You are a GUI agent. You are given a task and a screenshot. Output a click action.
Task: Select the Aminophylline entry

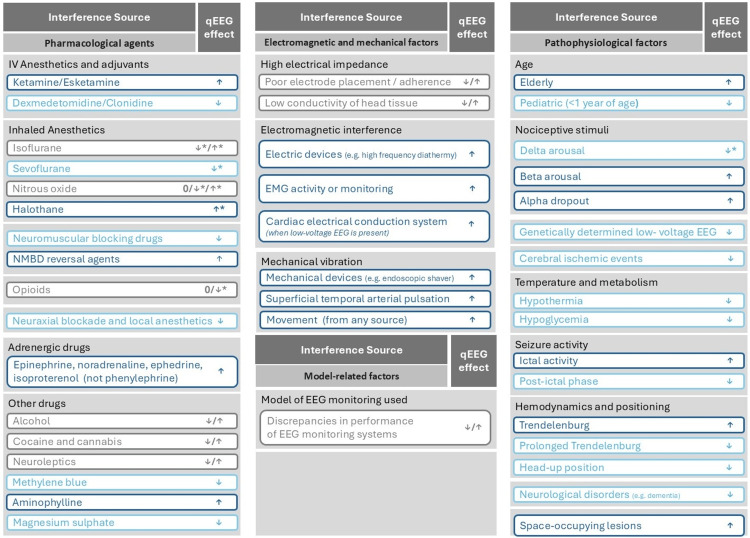pyautogui.click(x=122, y=502)
